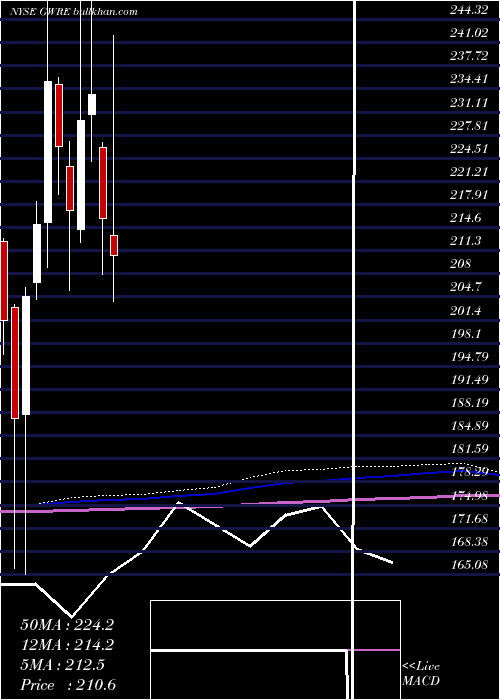The width and height of the screenshot is (500, 700).
Task: Select the 181.59 price level label
Action: coord(468,449)
